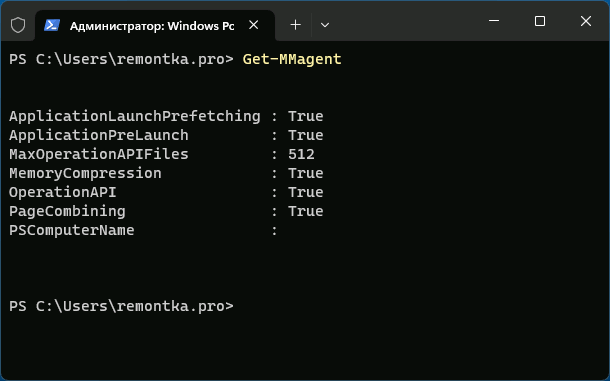The height and width of the screenshot is (381, 610).
Task: Click the MemoryCompression property name
Action: (85, 173)
